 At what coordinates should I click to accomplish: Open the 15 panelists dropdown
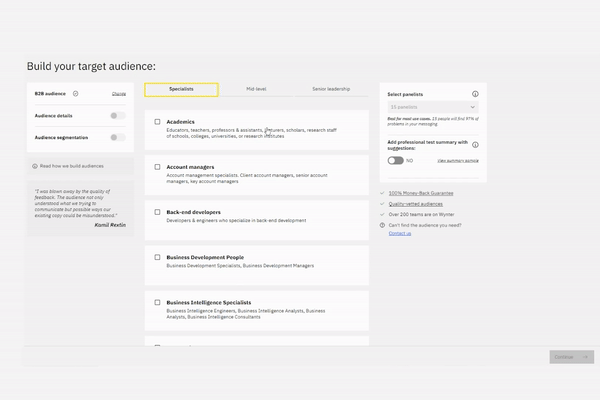pos(433,107)
